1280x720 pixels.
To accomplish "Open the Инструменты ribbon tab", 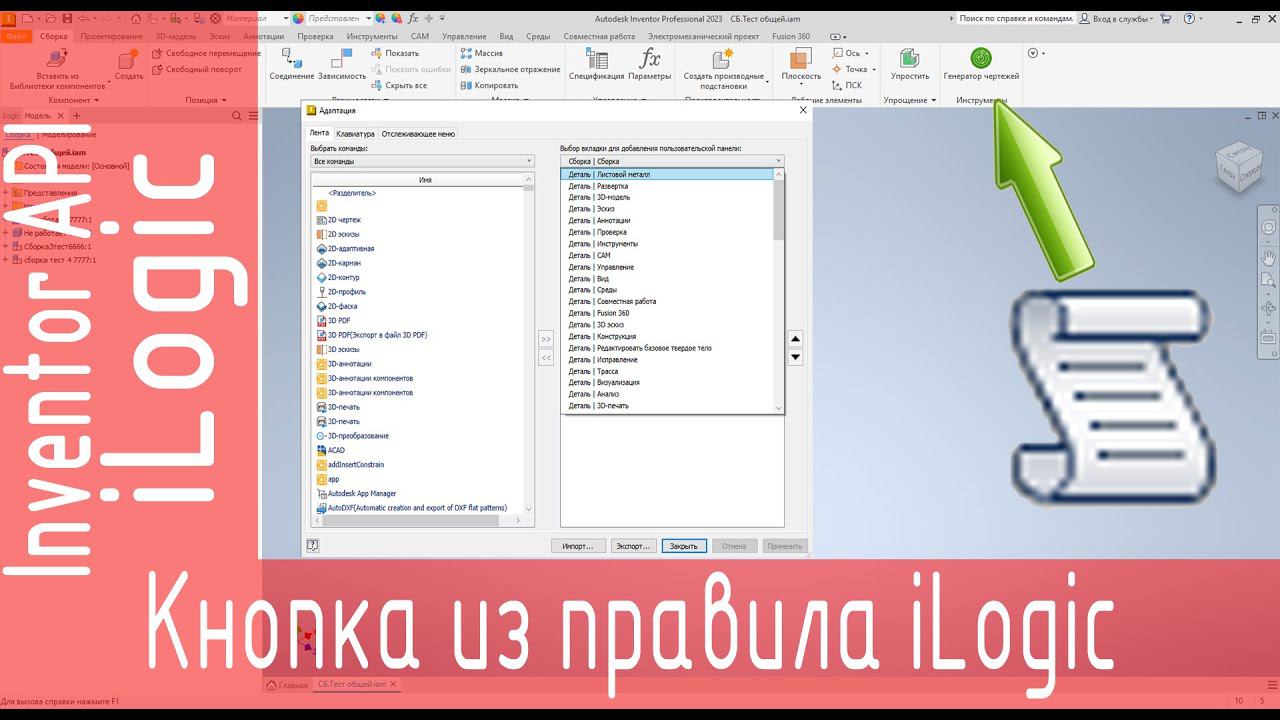I will pyautogui.click(x=372, y=36).
